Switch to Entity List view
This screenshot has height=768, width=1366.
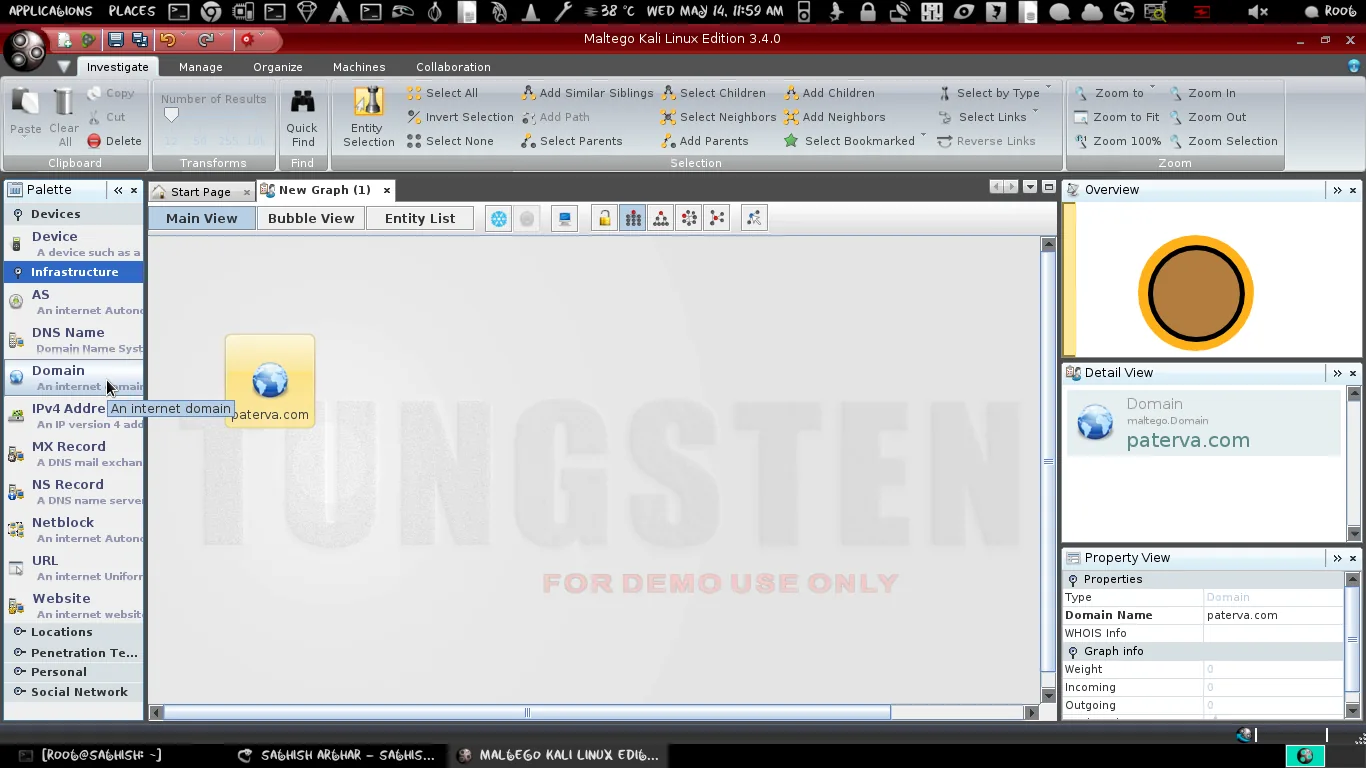tap(420, 218)
